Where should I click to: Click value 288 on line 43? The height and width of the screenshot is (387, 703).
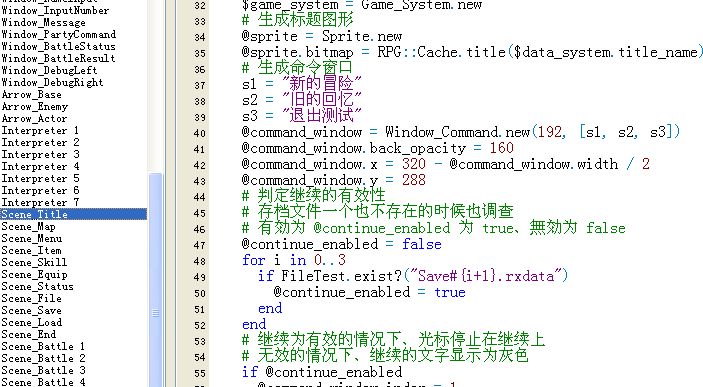tap(413, 180)
